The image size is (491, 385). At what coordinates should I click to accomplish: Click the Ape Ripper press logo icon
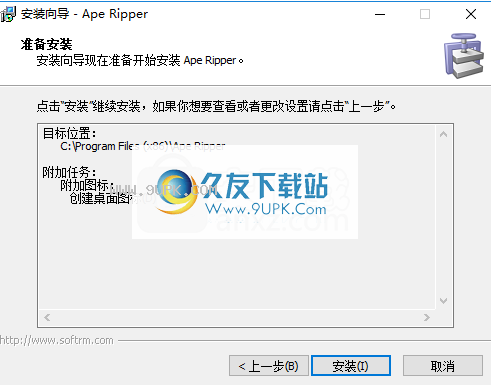(x=464, y=55)
